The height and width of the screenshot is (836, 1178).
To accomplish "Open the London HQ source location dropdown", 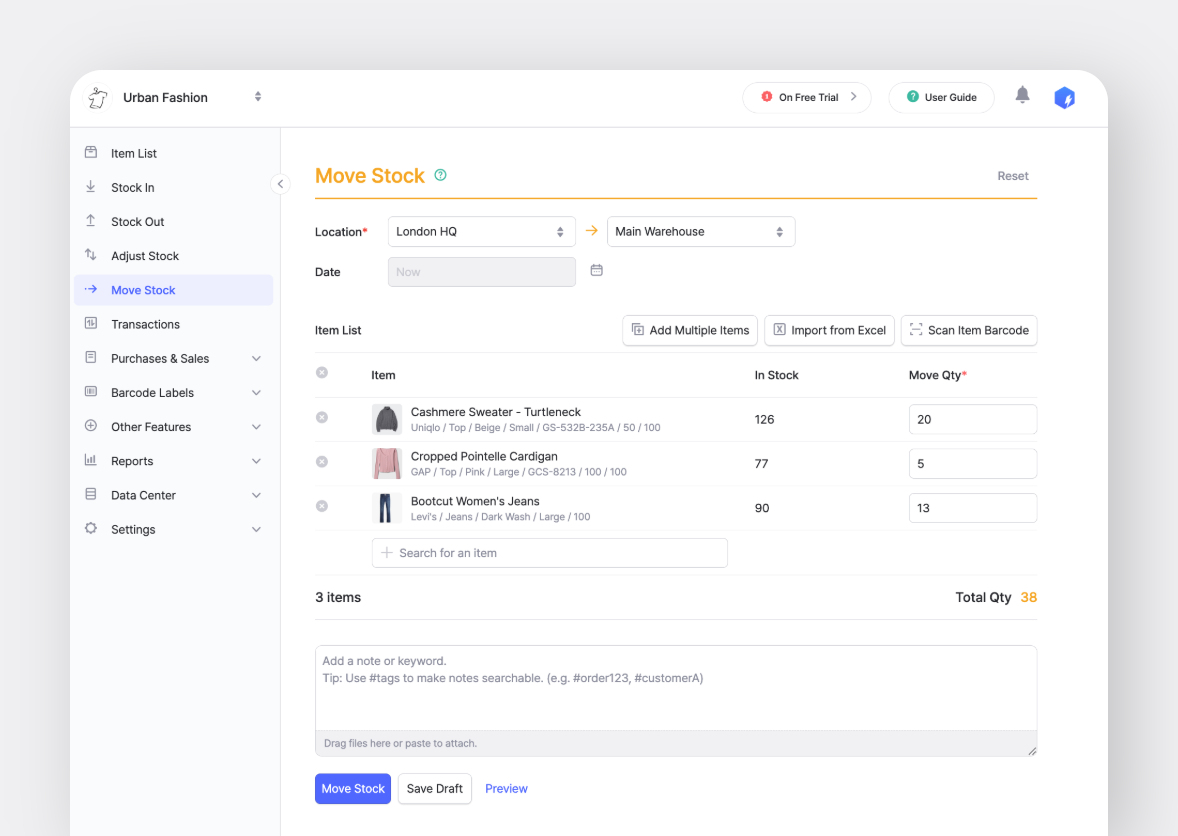I will pos(481,232).
